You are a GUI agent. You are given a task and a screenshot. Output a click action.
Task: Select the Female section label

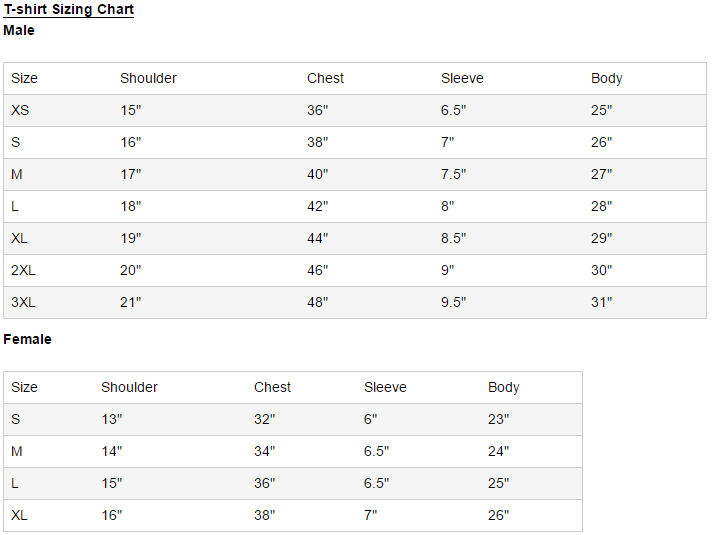tap(27, 339)
